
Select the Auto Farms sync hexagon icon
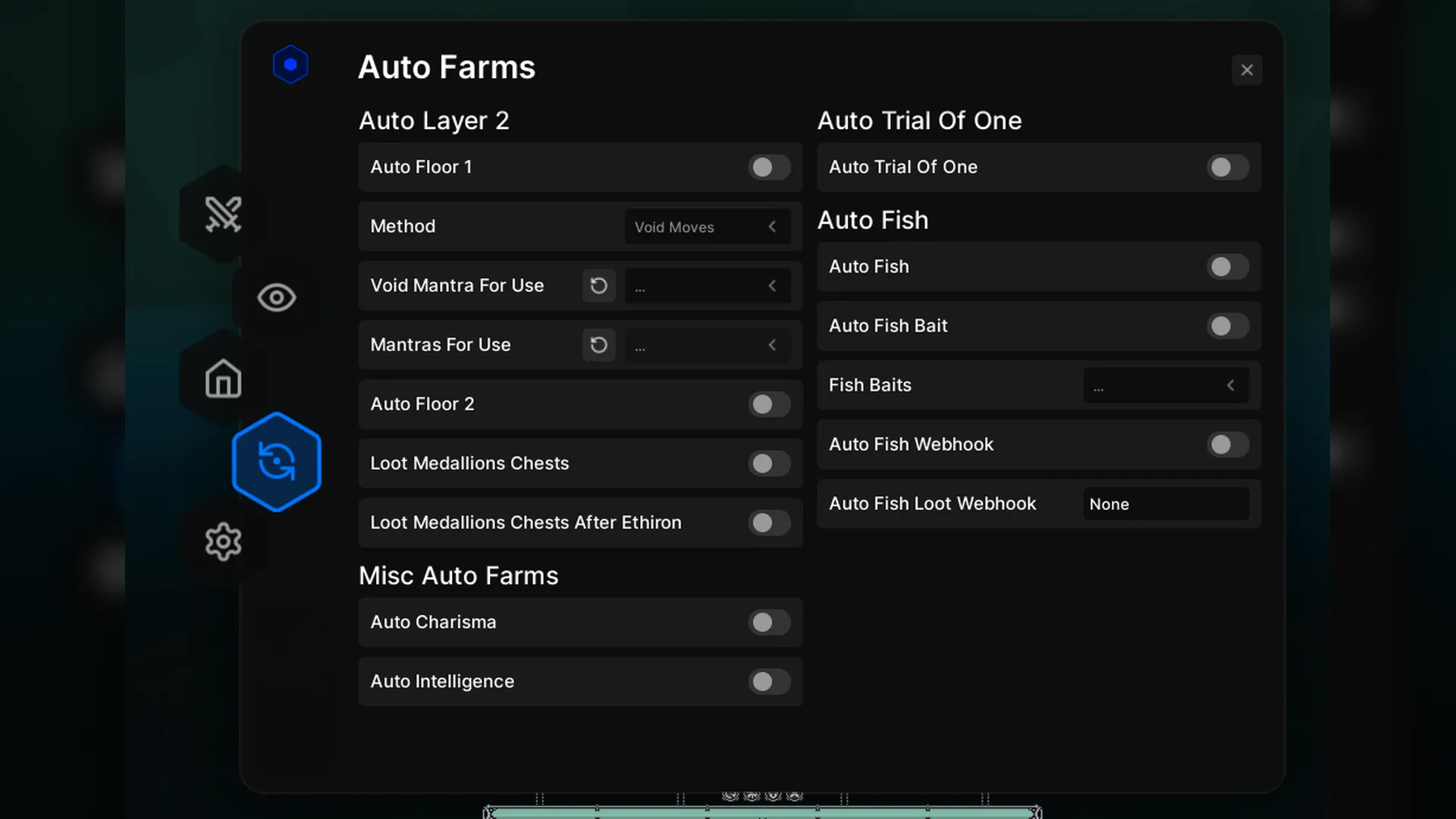pos(276,462)
